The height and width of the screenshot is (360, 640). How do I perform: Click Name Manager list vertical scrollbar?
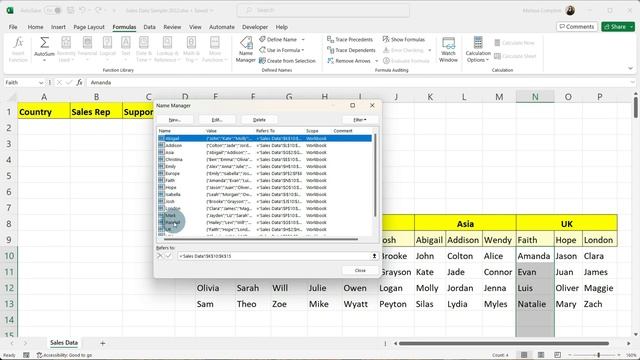coord(375,176)
